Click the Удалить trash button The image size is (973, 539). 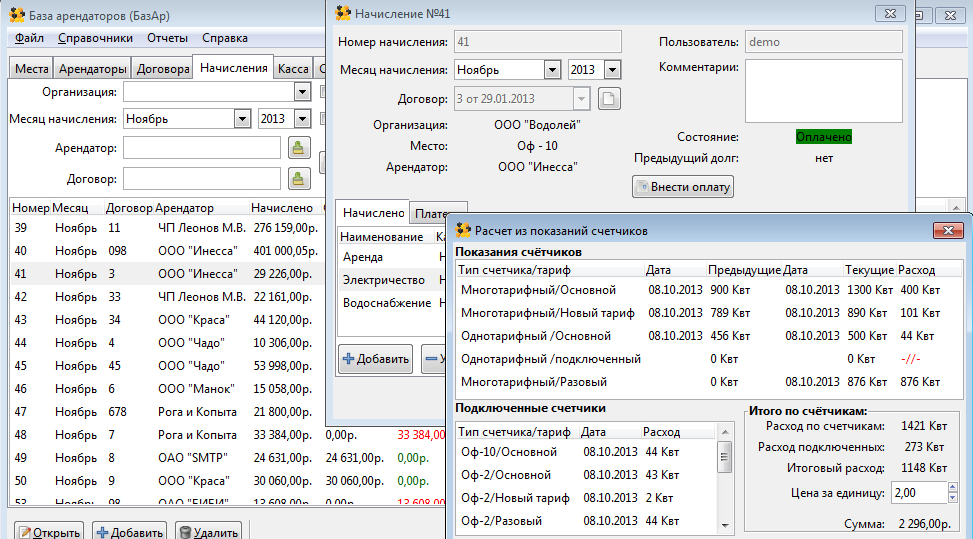(x=208, y=532)
